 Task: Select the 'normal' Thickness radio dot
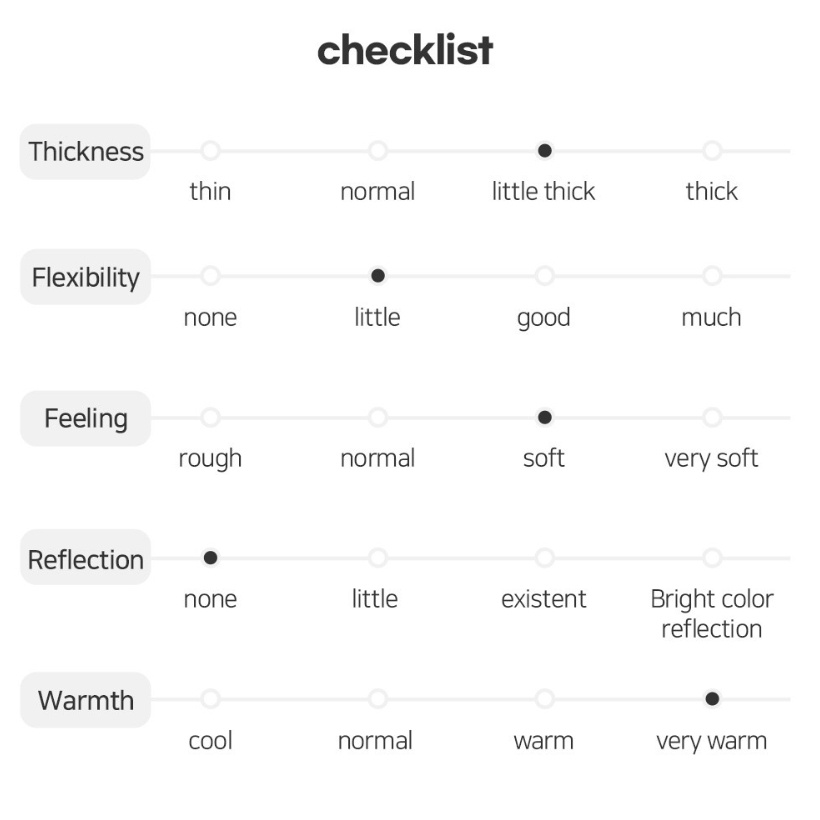tap(378, 151)
